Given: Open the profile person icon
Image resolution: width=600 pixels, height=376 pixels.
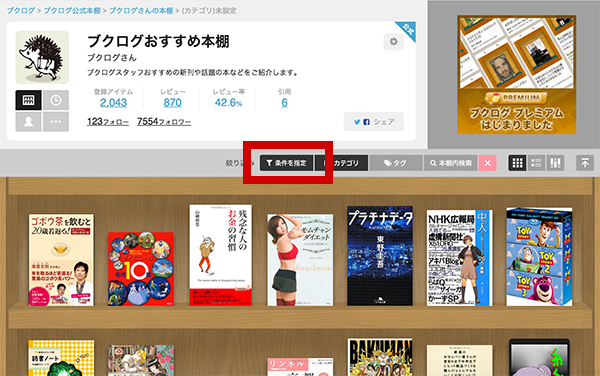Looking at the screenshot, I should 28,122.
